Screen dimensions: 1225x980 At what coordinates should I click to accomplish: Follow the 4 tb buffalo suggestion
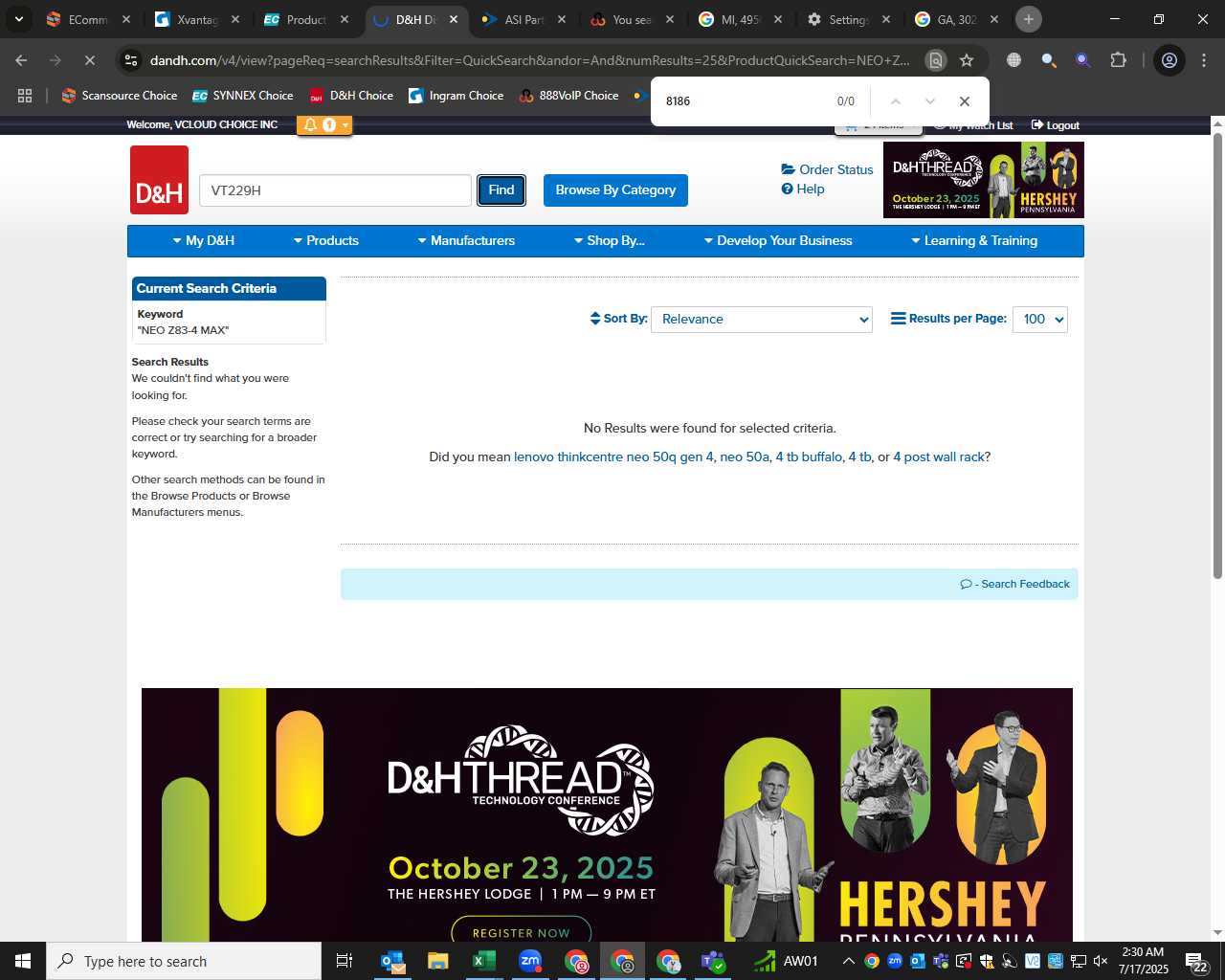[809, 457]
